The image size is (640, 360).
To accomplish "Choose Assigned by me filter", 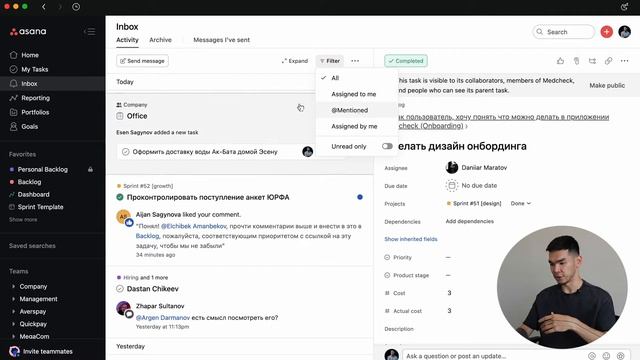I will 357,126.
